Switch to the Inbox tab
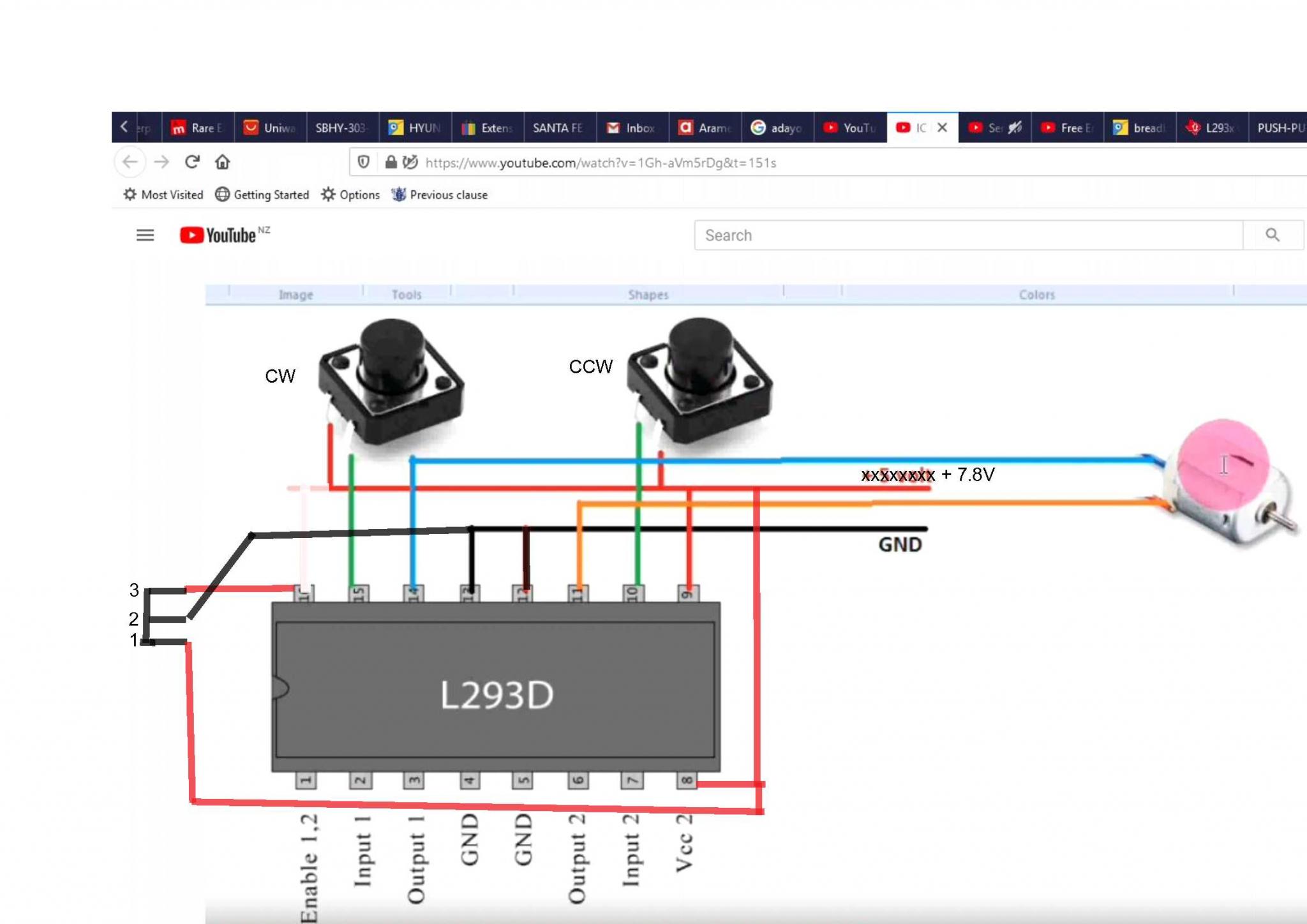The width and height of the screenshot is (1307, 924). coord(631,128)
